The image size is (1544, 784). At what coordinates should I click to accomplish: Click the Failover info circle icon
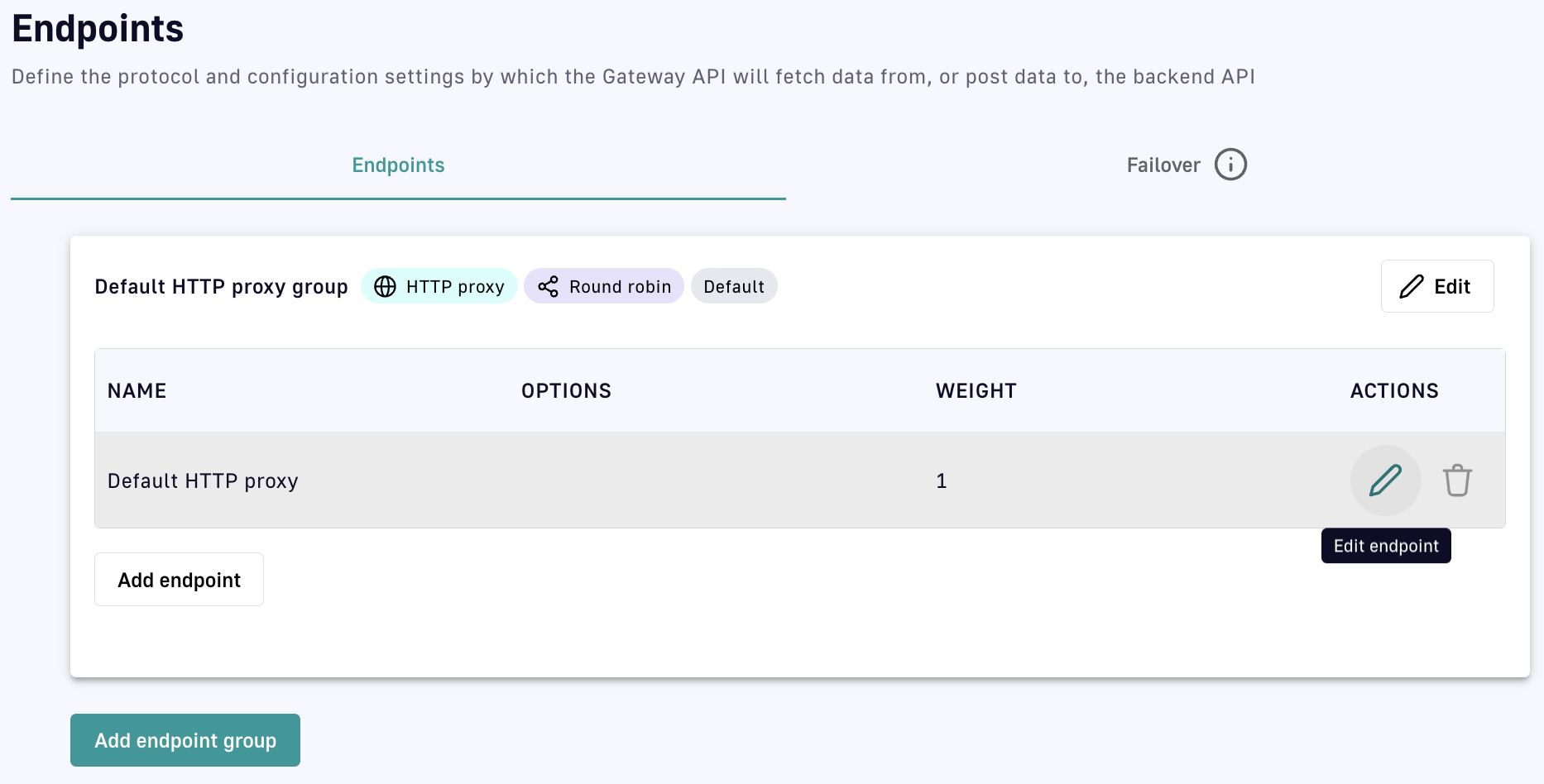[x=1230, y=165]
